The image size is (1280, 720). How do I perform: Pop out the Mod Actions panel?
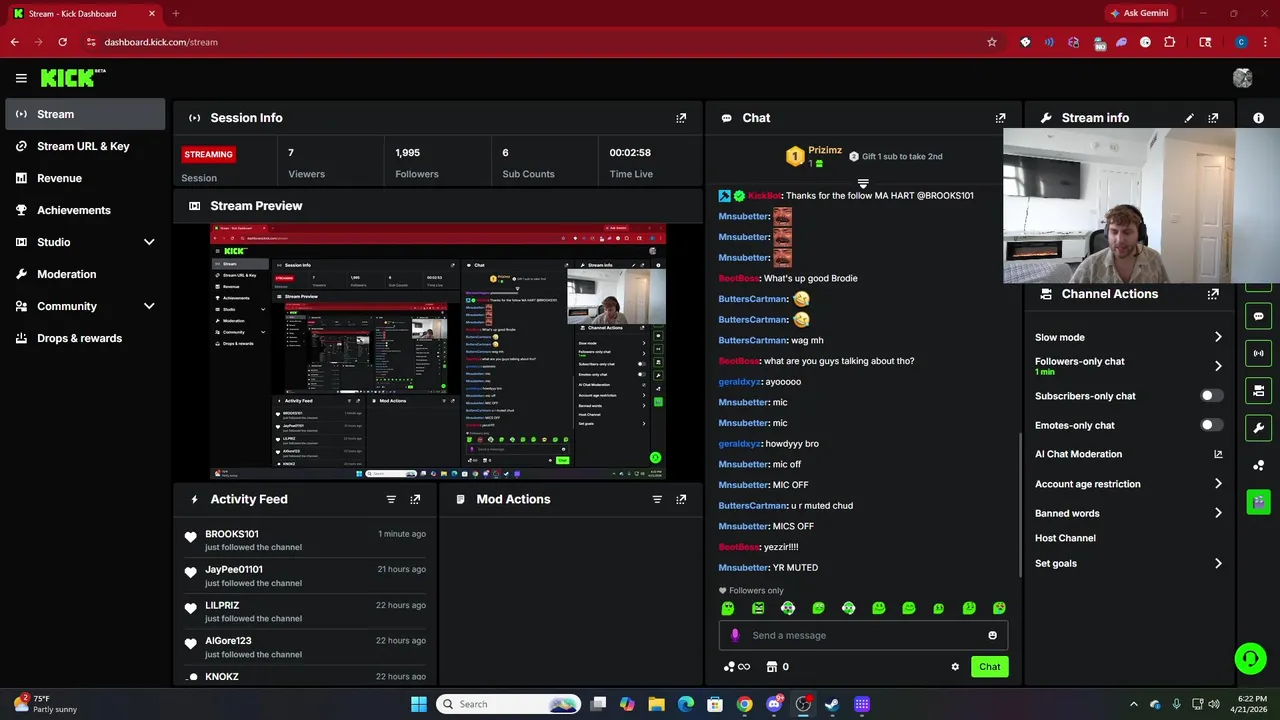click(681, 499)
